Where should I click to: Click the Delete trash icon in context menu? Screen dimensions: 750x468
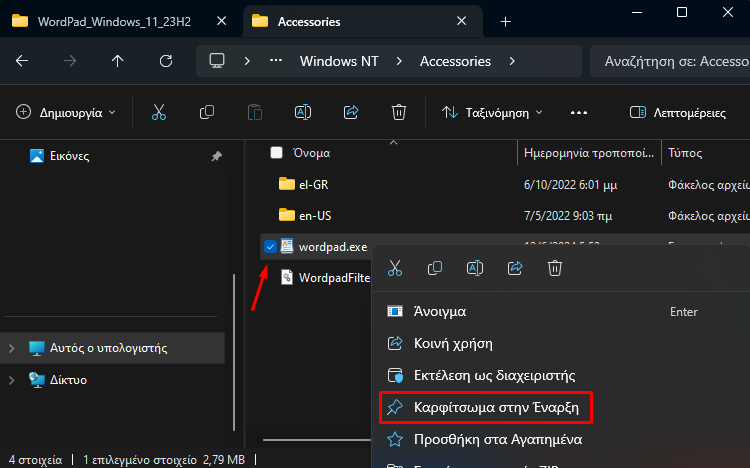555,268
